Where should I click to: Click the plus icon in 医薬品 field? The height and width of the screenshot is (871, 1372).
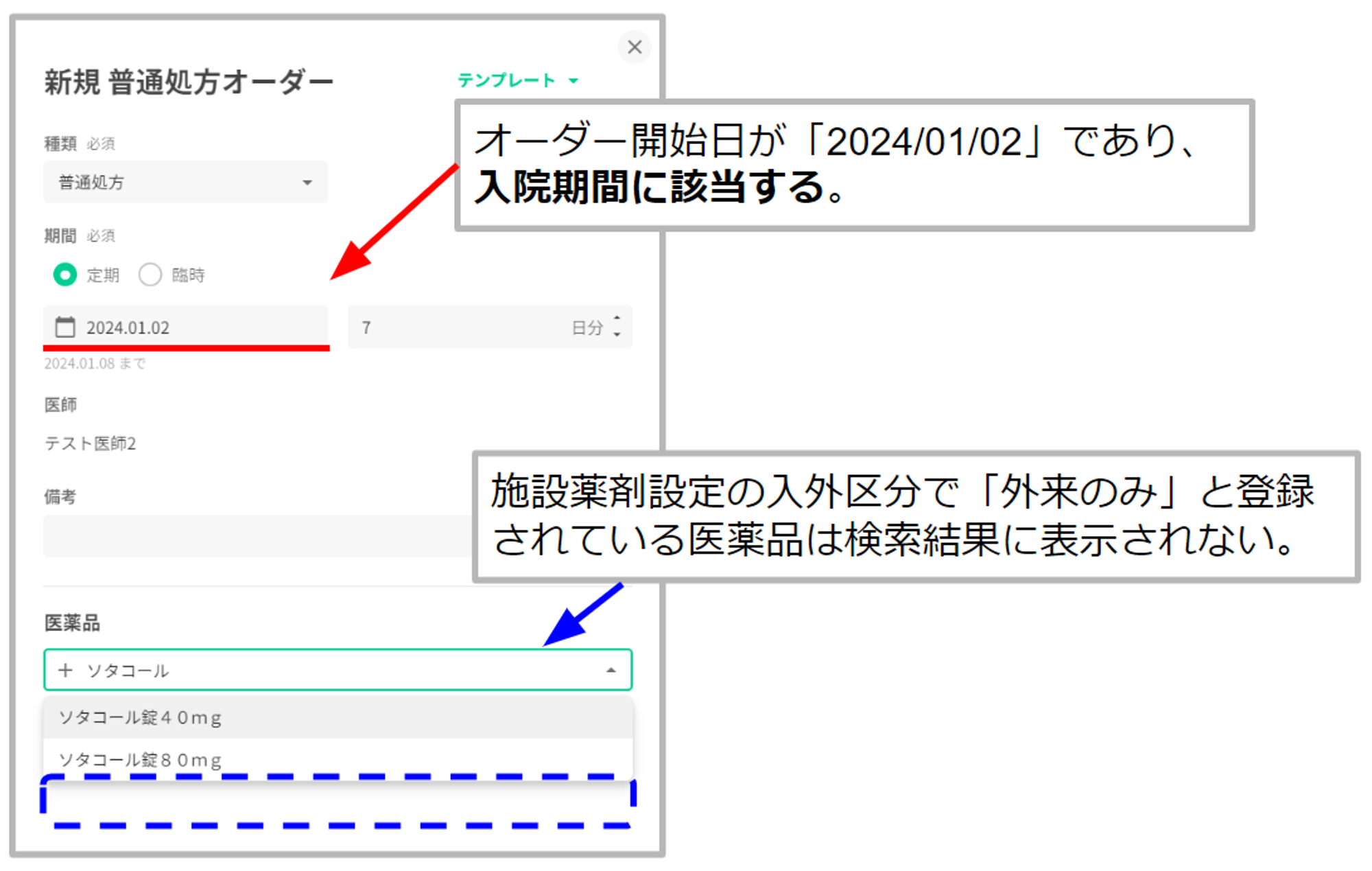point(65,670)
